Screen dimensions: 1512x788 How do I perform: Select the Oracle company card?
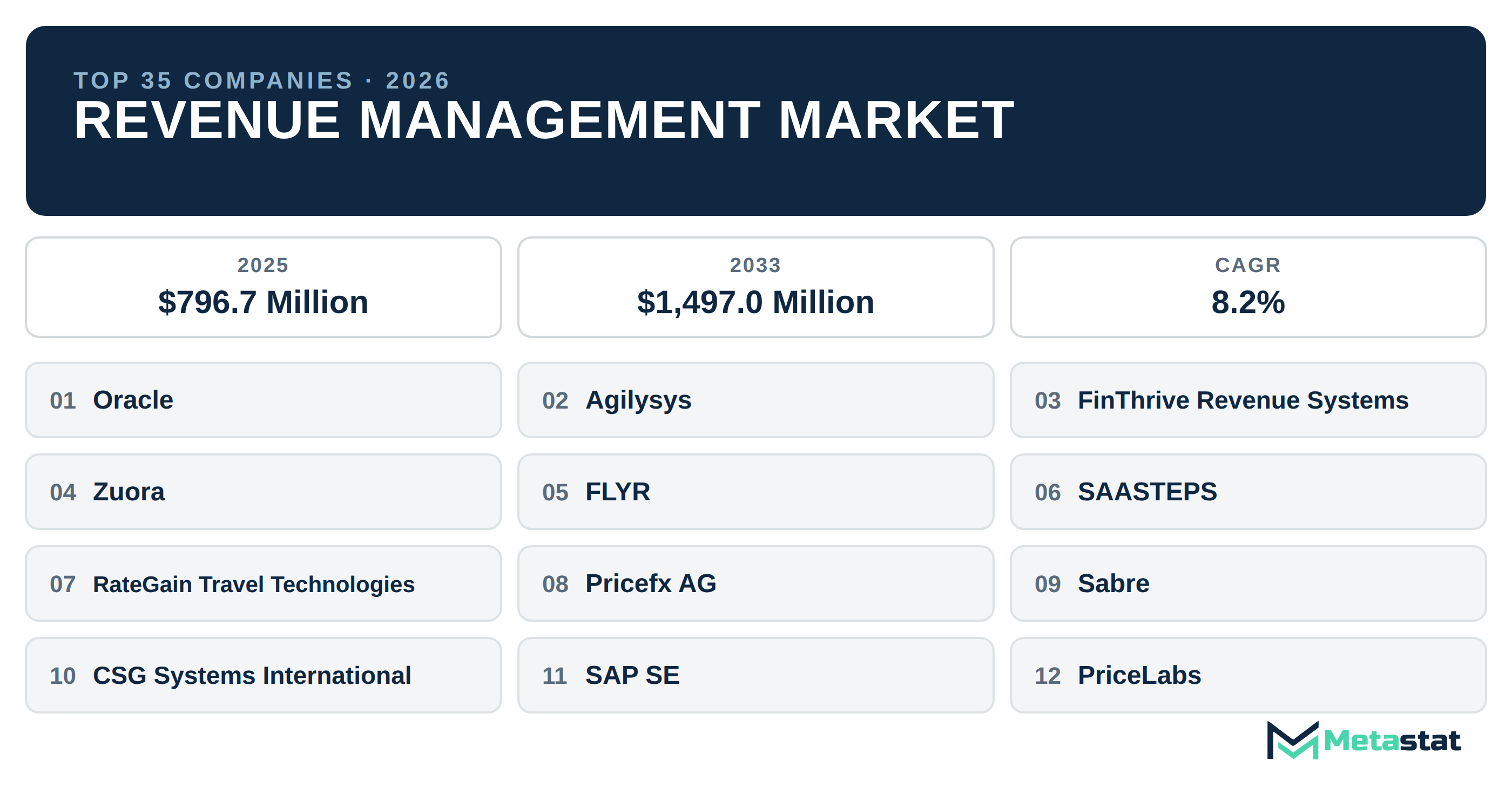[264, 400]
